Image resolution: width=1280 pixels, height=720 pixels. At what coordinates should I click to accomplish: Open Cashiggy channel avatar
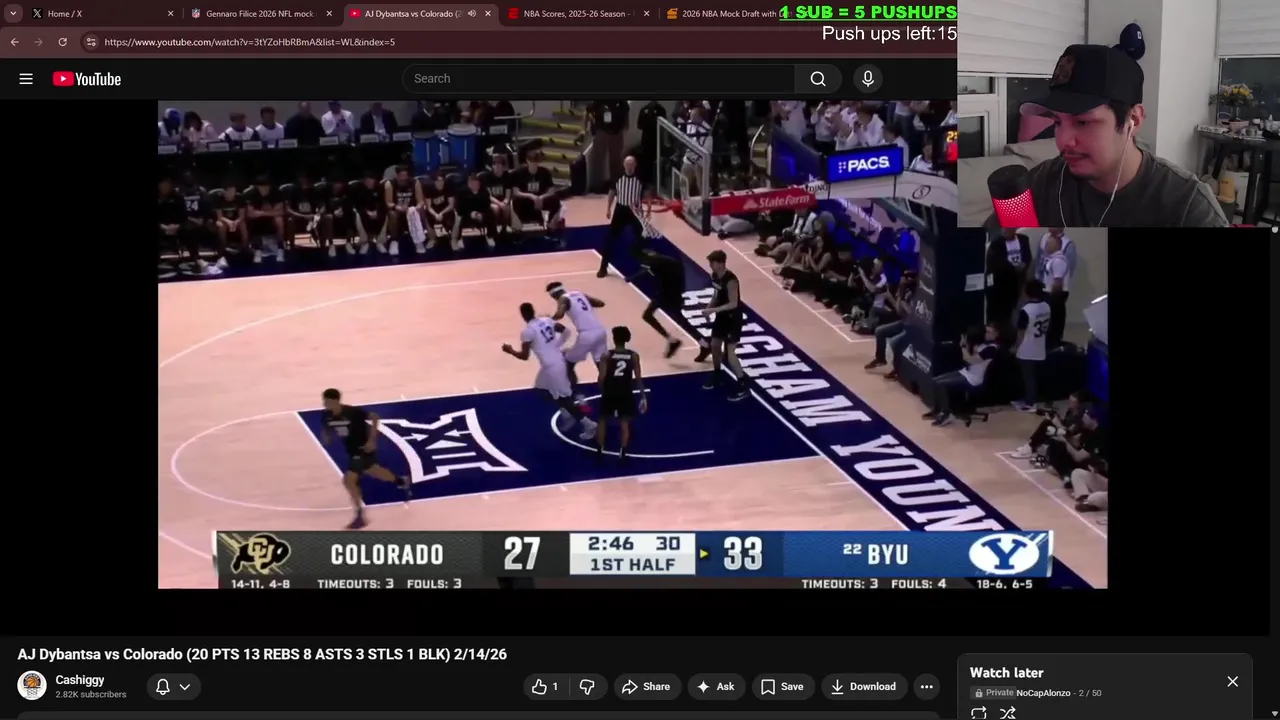click(x=32, y=685)
